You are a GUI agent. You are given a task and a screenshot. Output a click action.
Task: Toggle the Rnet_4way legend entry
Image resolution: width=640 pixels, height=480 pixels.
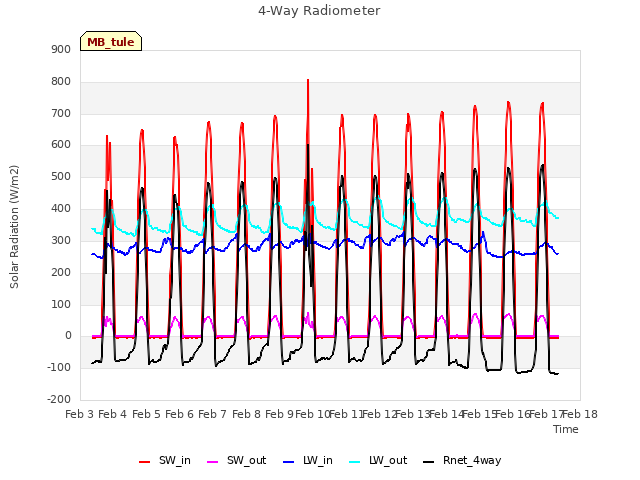tap(462, 461)
